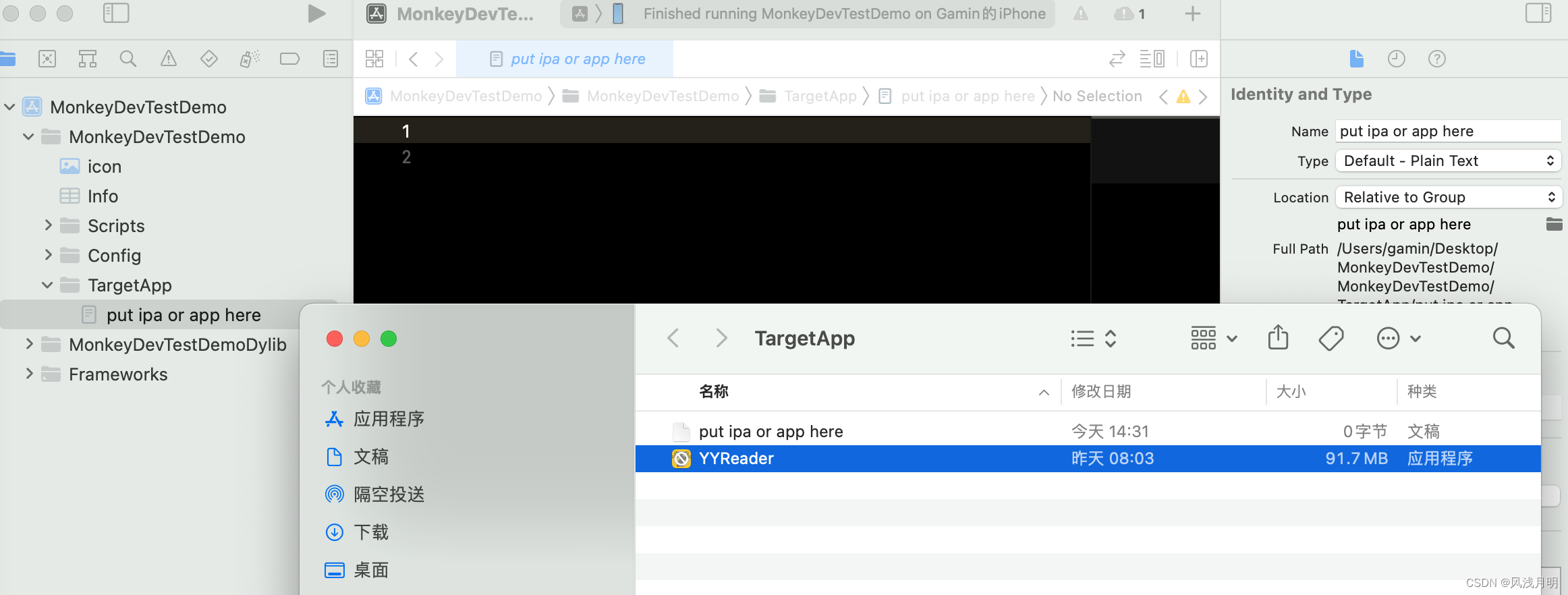Click the Finder search magnifier
This screenshot has width=1568, height=595.
tap(1503, 338)
